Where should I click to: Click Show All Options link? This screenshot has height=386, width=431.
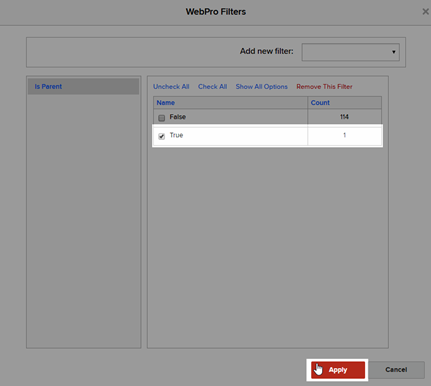point(262,87)
